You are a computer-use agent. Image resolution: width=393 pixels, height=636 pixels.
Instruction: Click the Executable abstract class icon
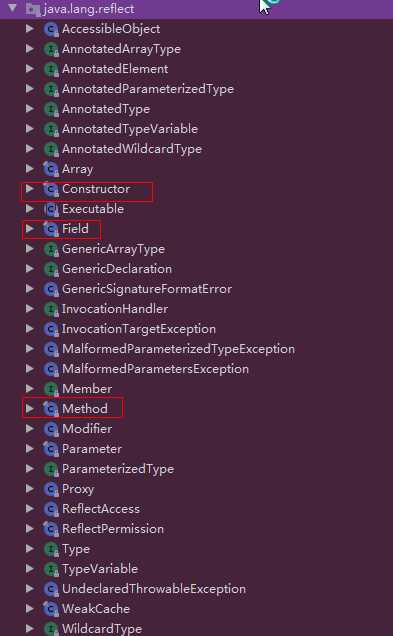[x=51, y=209]
